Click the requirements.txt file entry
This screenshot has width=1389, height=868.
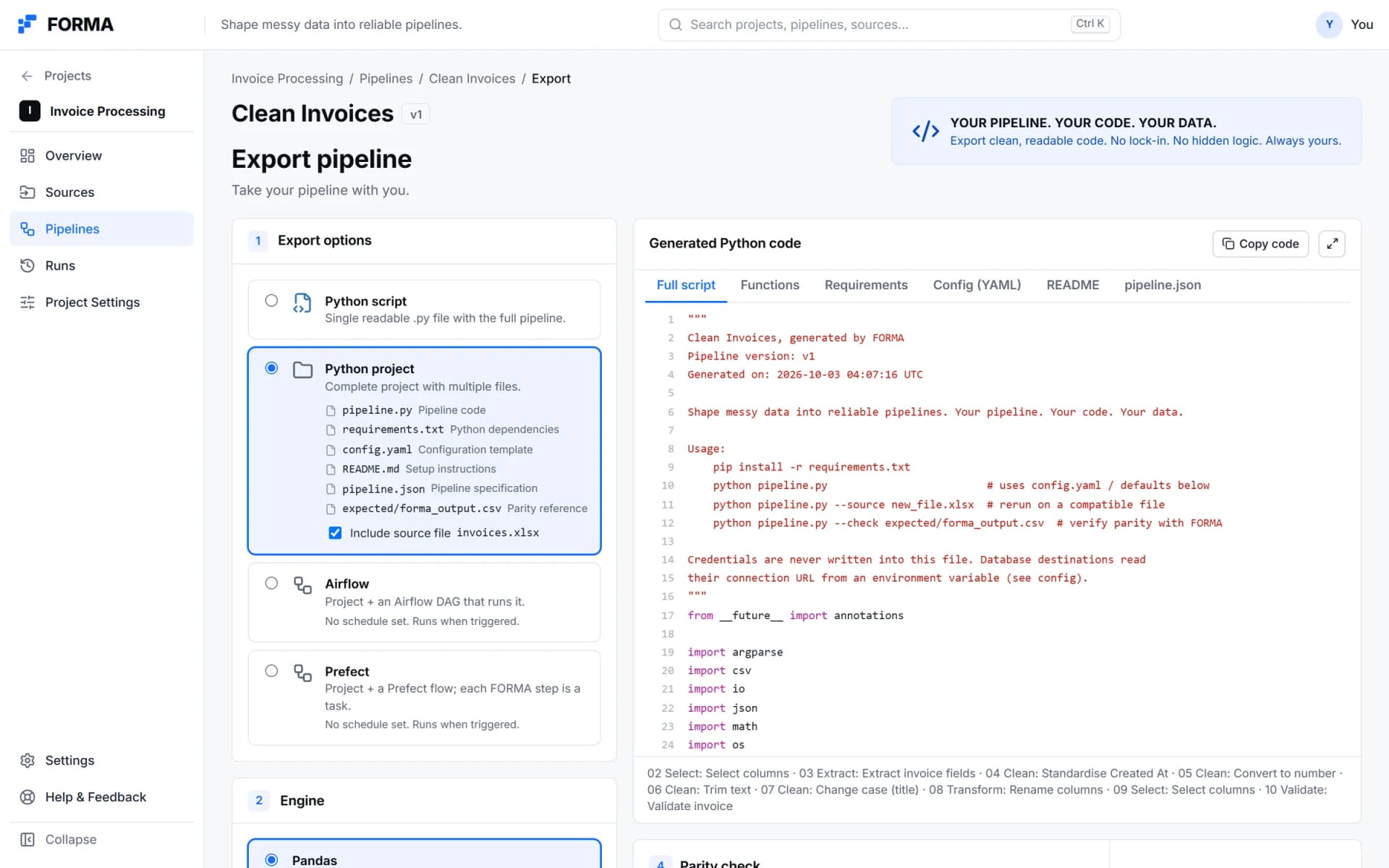[442, 430]
